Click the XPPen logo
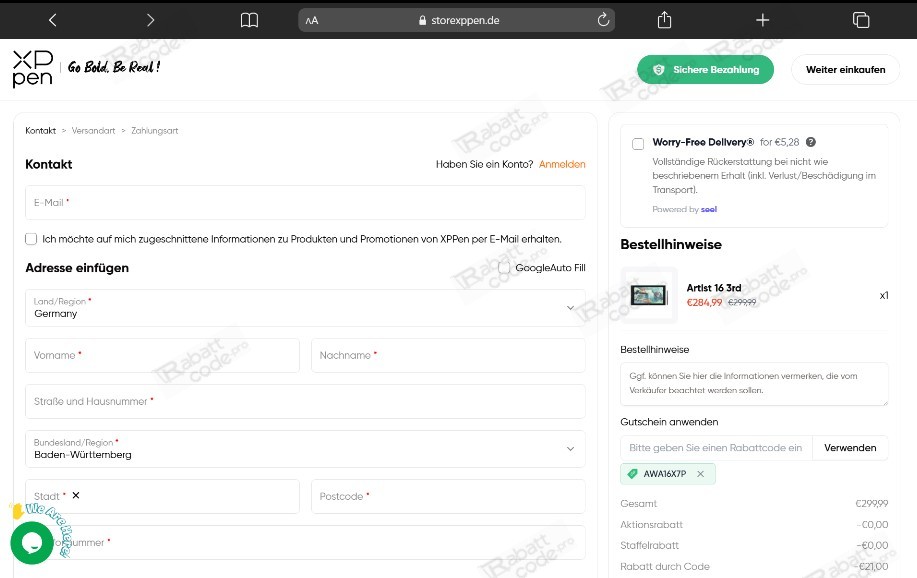 click(x=33, y=68)
